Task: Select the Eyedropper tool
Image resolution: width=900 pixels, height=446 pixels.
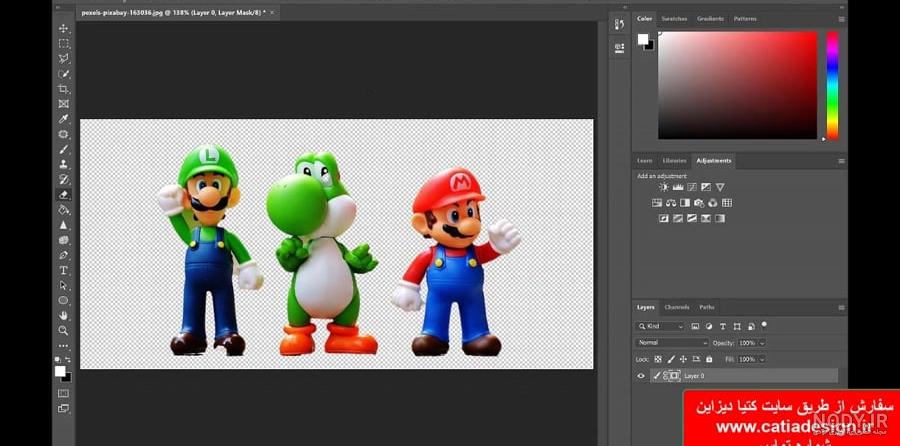Action: point(64,119)
